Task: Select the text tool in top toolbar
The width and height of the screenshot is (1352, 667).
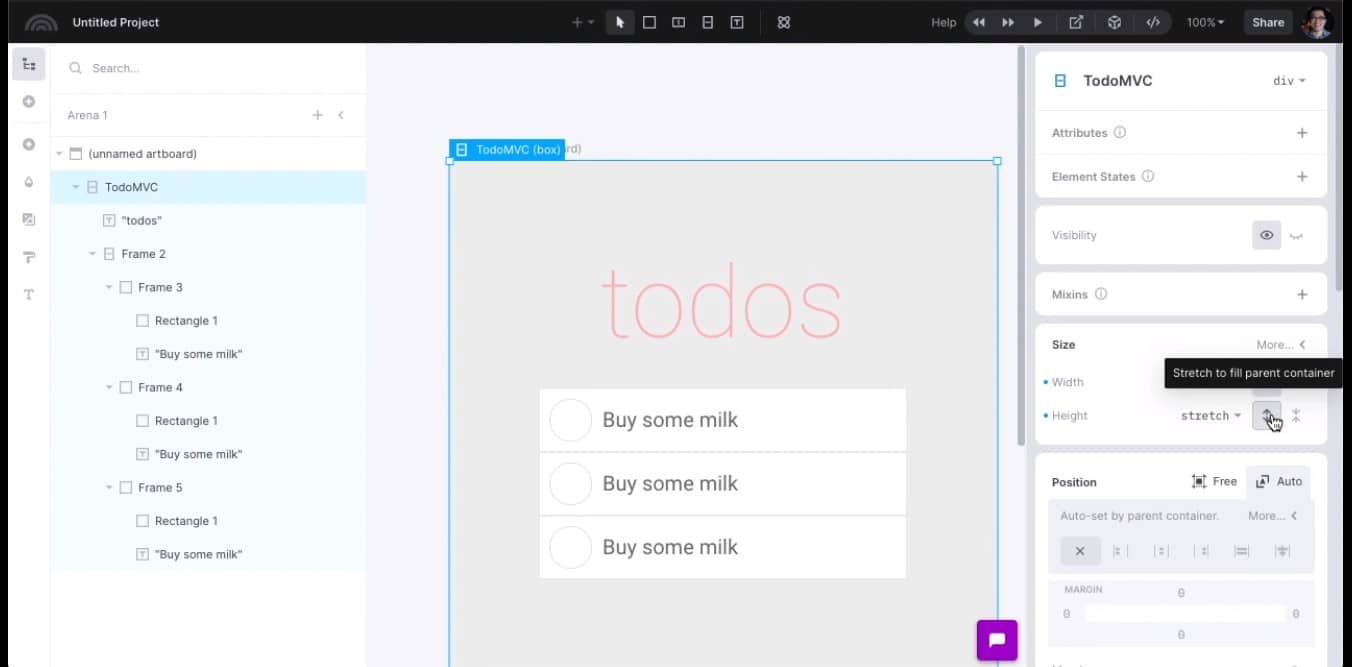Action: pos(737,22)
